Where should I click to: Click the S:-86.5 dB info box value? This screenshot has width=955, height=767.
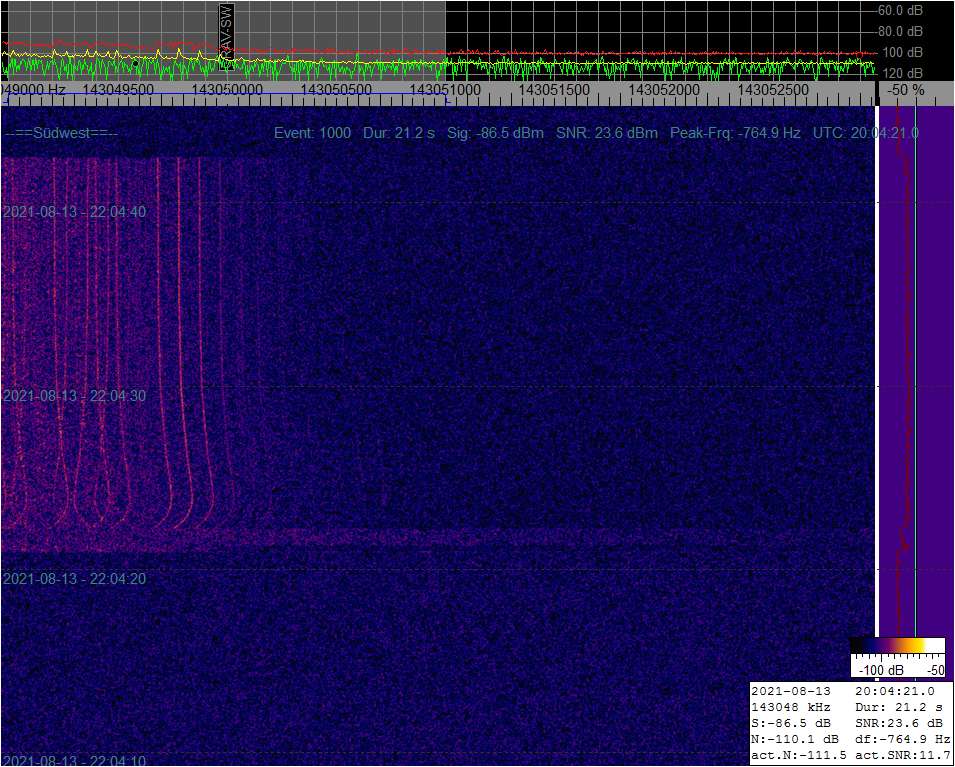pyautogui.click(x=791, y=724)
